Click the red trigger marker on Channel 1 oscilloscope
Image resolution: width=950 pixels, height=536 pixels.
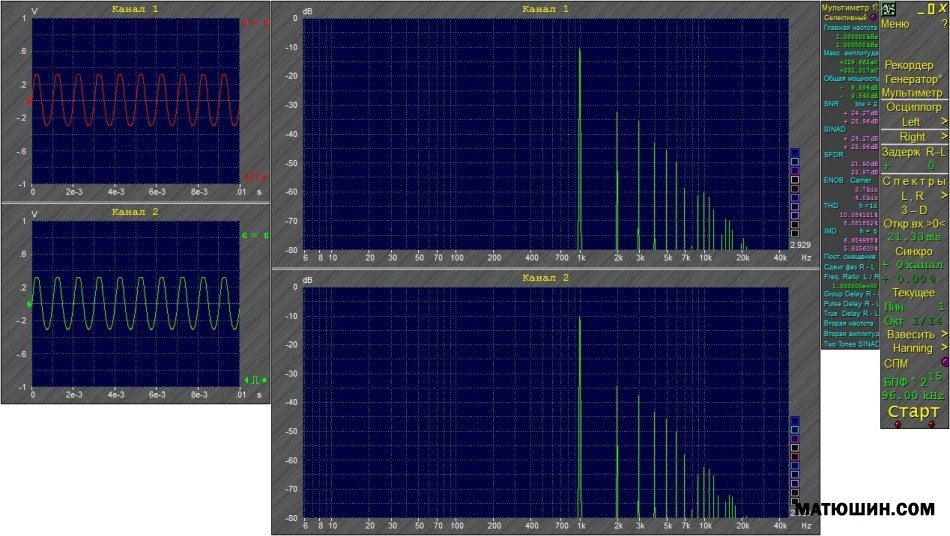[x=28, y=101]
